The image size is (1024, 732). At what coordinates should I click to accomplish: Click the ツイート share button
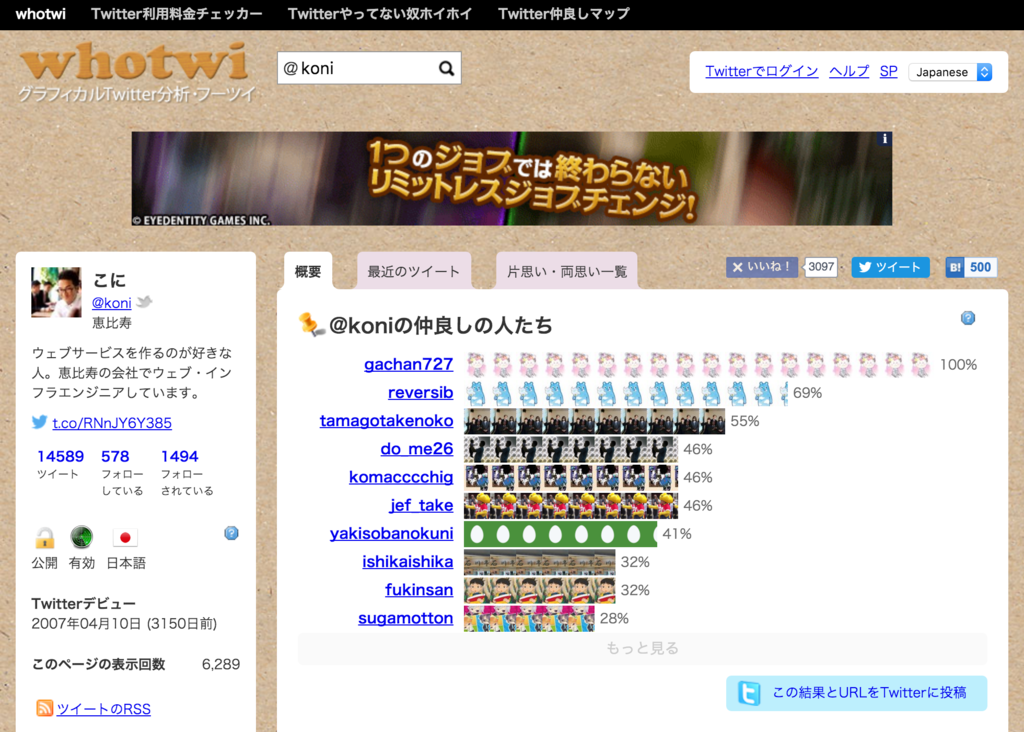point(890,267)
